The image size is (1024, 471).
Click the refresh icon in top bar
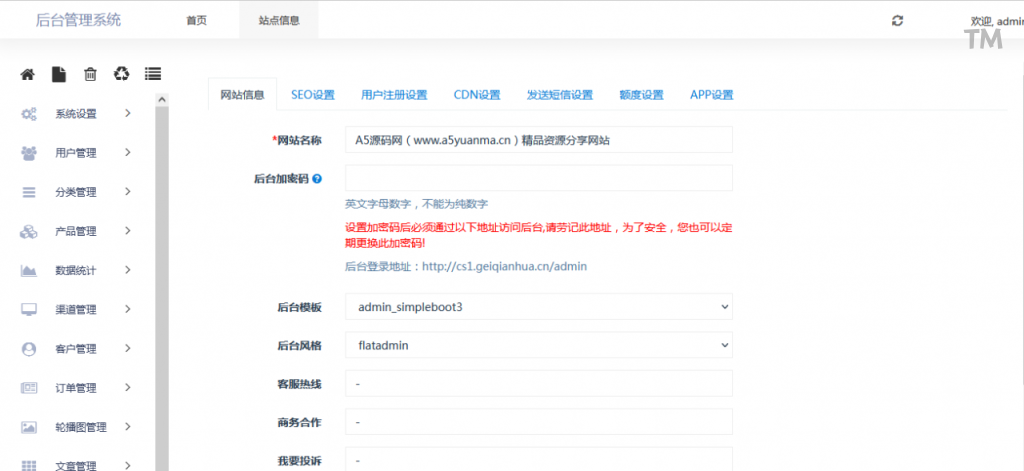pyautogui.click(x=897, y=20)
